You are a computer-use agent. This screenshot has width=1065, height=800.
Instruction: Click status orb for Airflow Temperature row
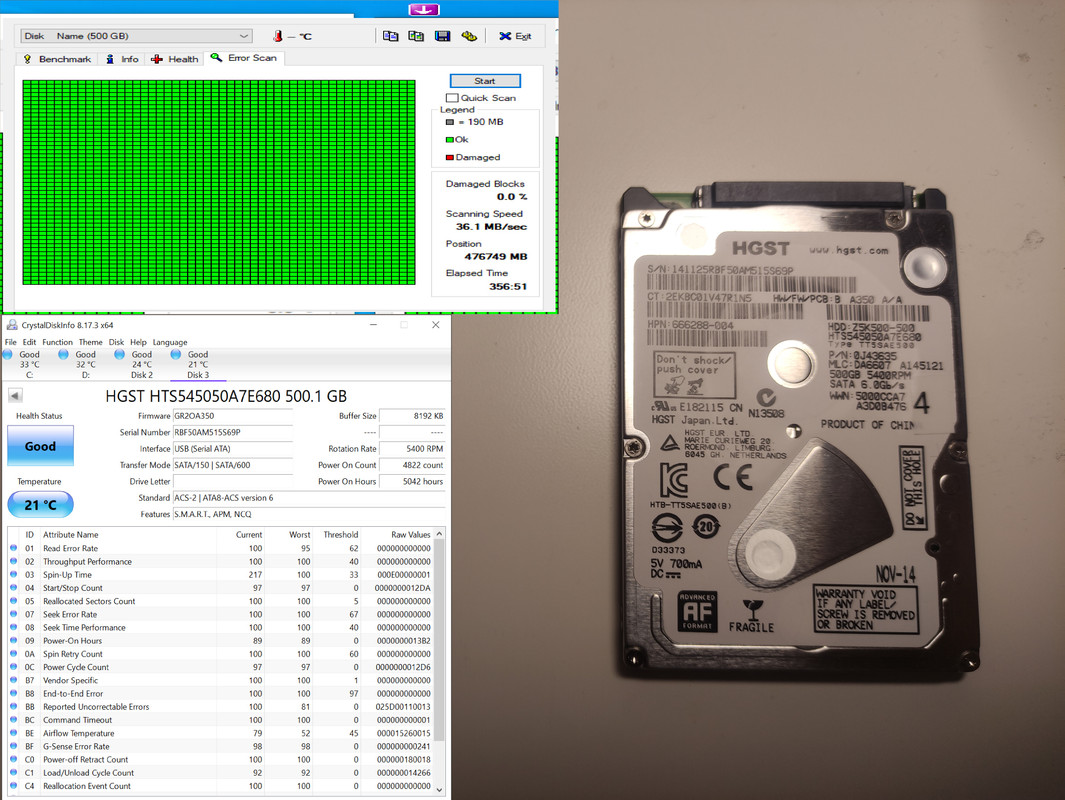pos(14,733)
